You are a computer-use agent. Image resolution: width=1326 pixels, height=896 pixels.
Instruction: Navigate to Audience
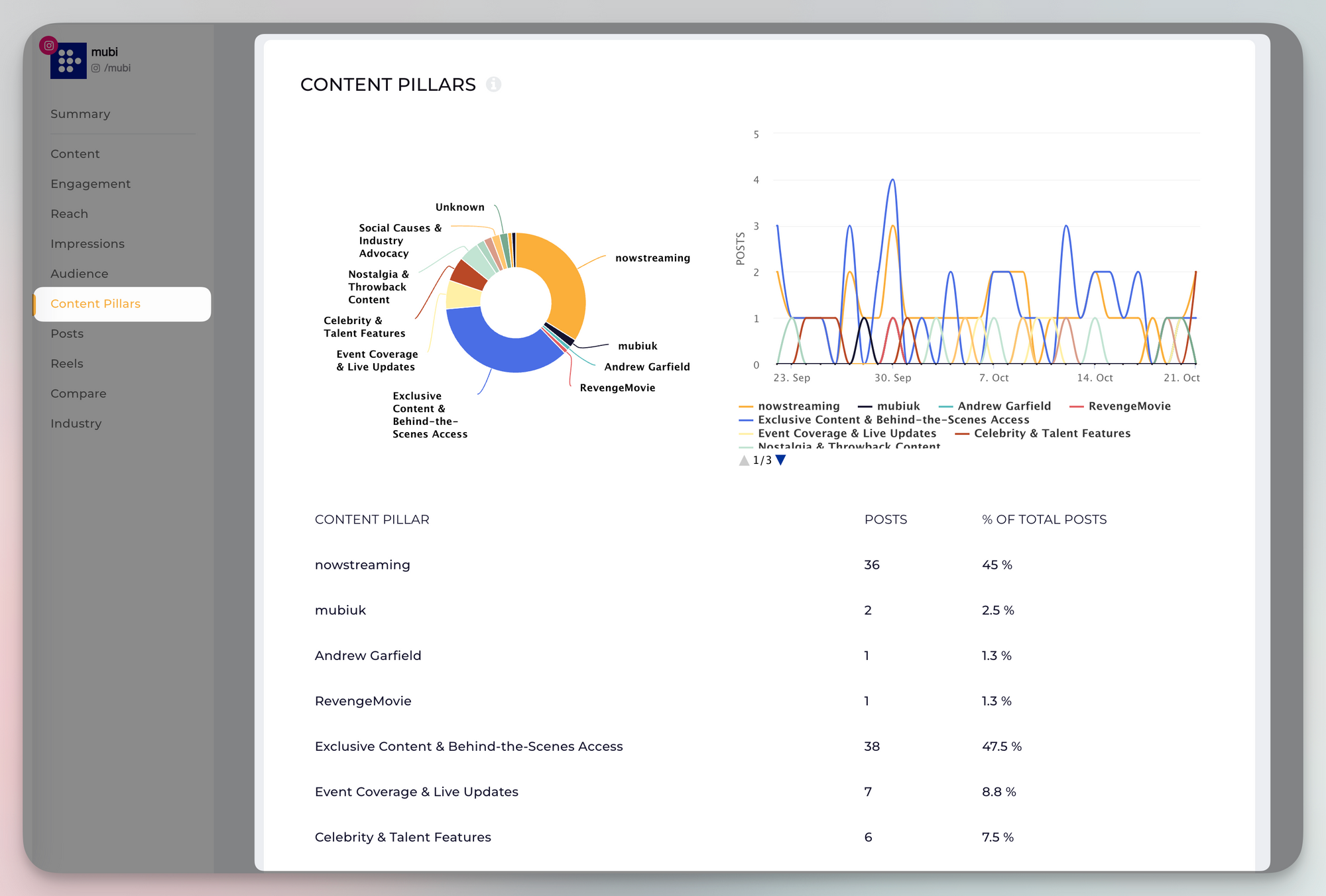(x=80, y=273)
